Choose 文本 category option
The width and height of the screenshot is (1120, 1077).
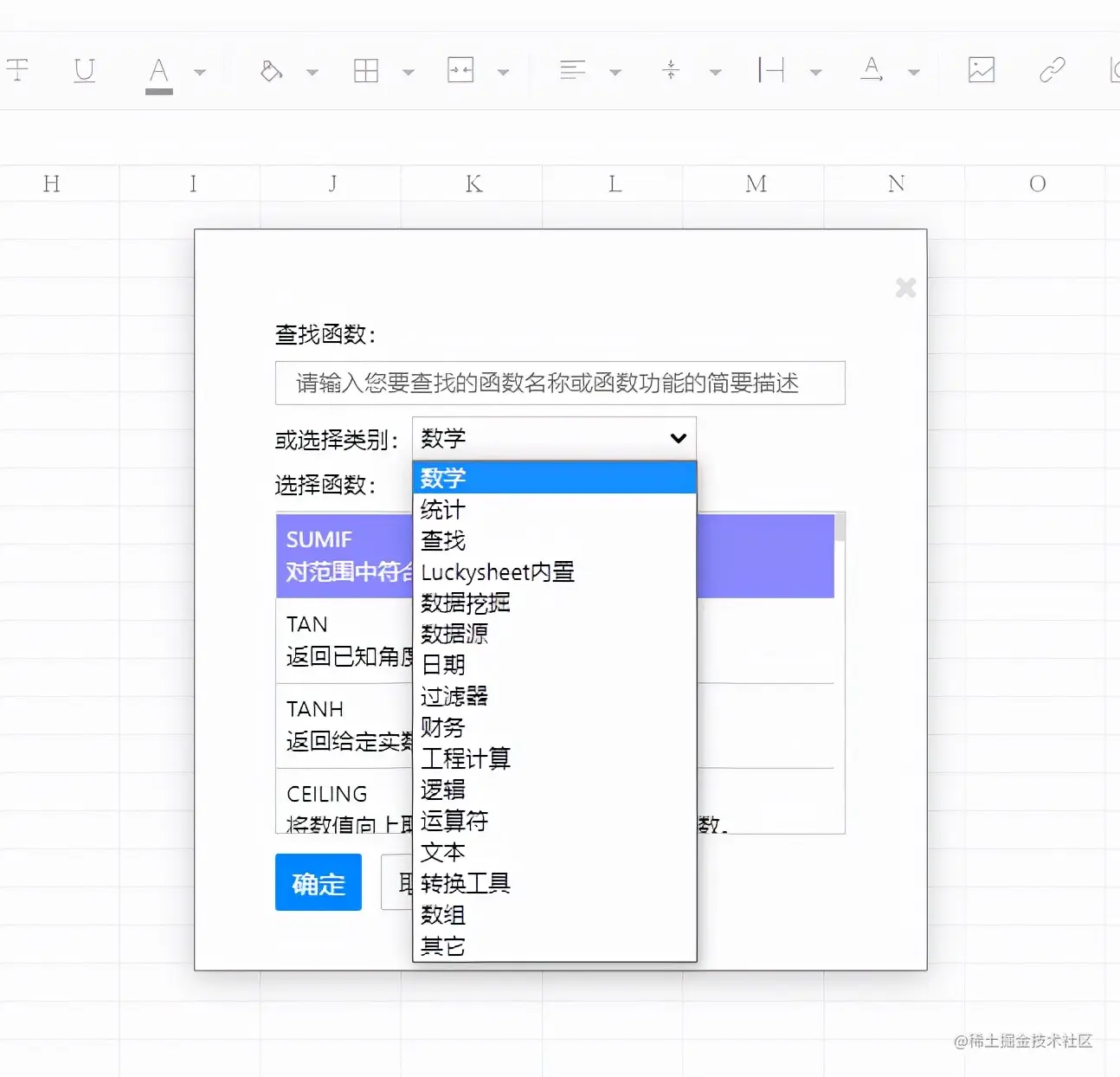tap(555, 852)
